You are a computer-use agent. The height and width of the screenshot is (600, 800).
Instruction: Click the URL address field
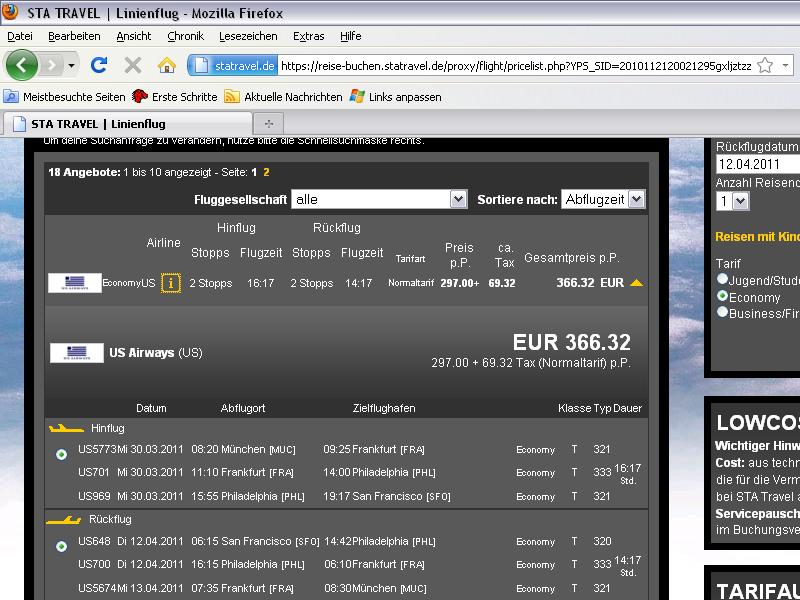click(x=516, y=65)
